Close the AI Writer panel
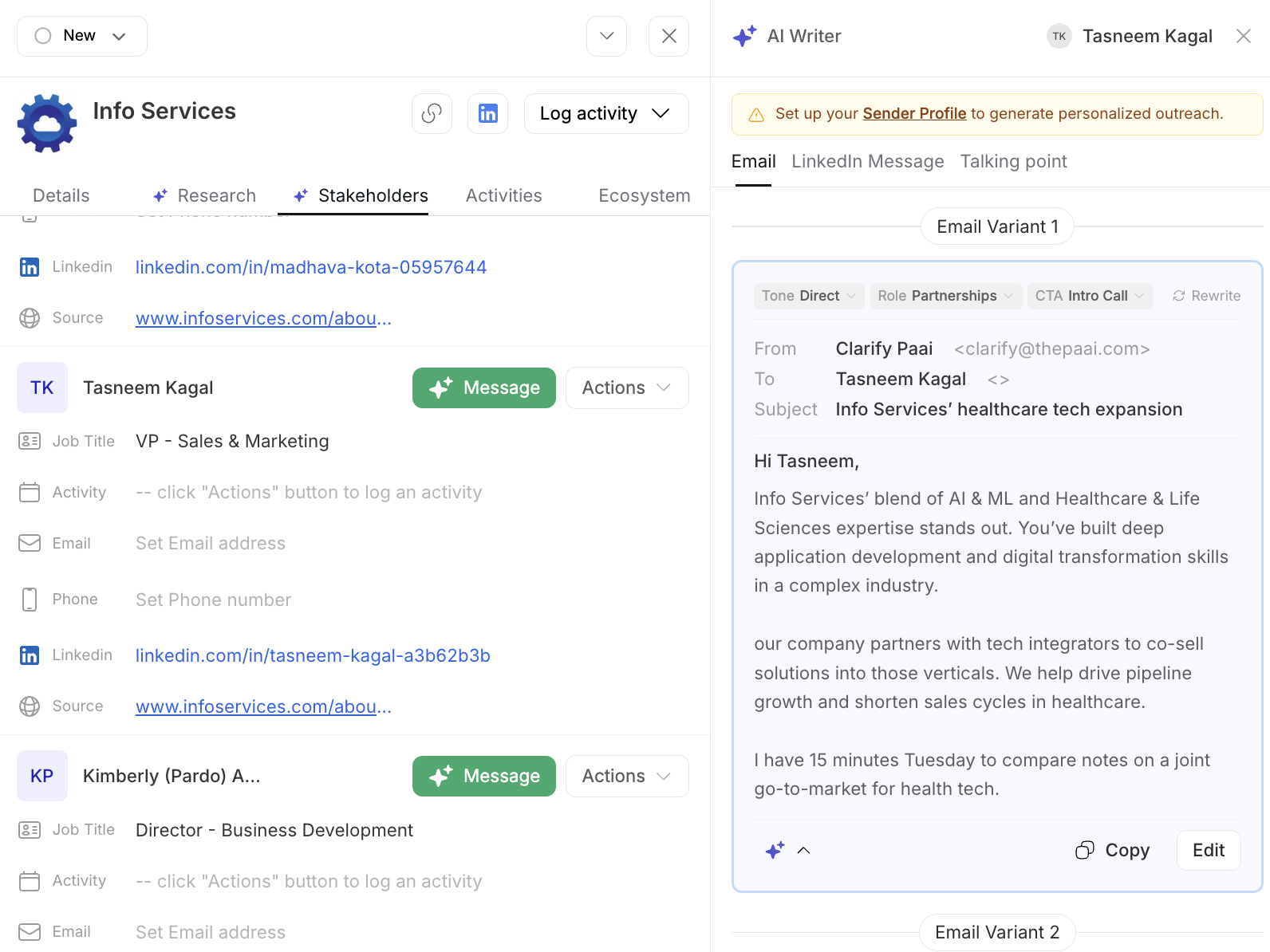Viewport: 1270px width, 952px height. click(x=1243, y=36)
